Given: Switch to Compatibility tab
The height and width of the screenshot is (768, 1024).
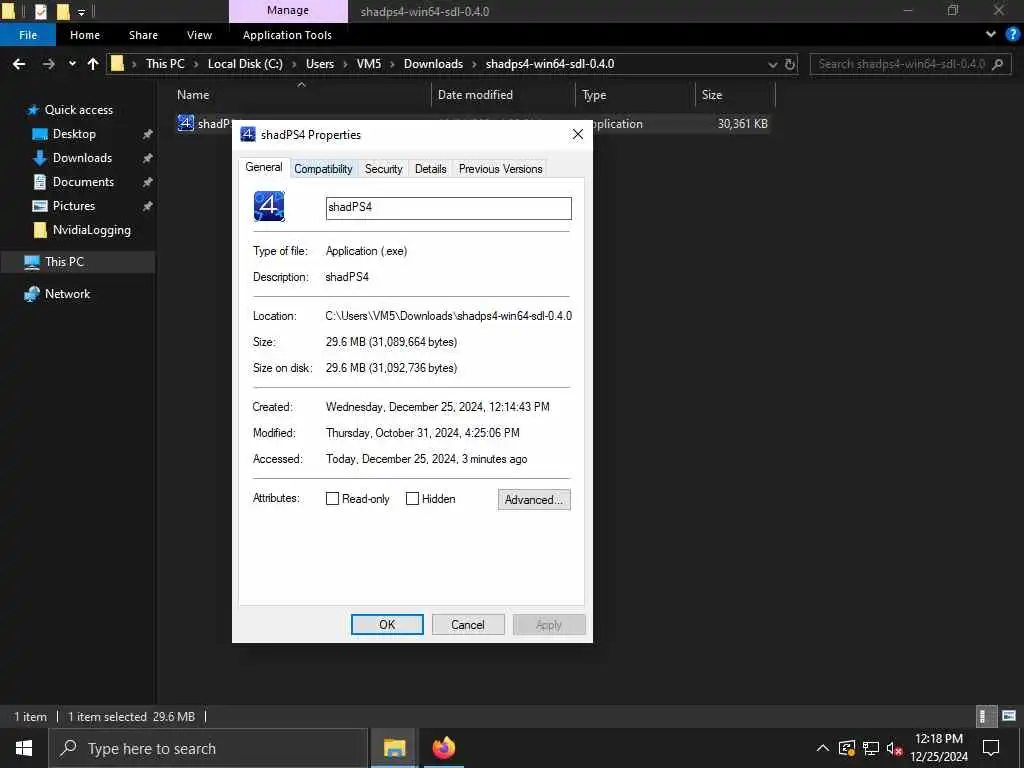Looking at the screenshot, I should click(x=323, y=168).
